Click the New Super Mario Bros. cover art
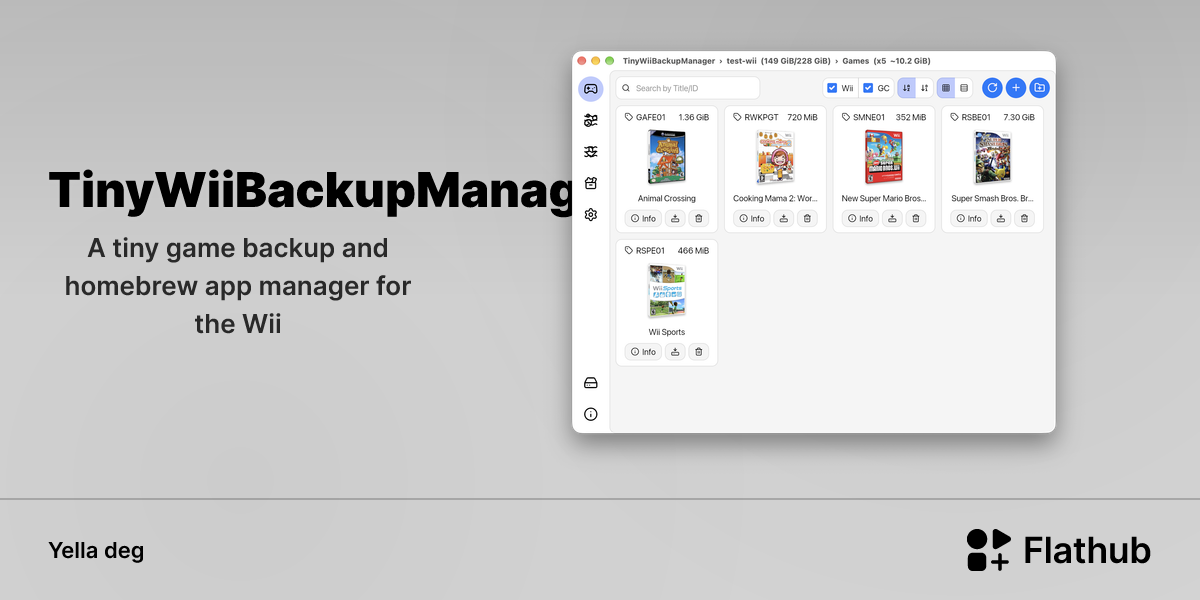Screen dimensions: 1200x600 click(884, 157)
